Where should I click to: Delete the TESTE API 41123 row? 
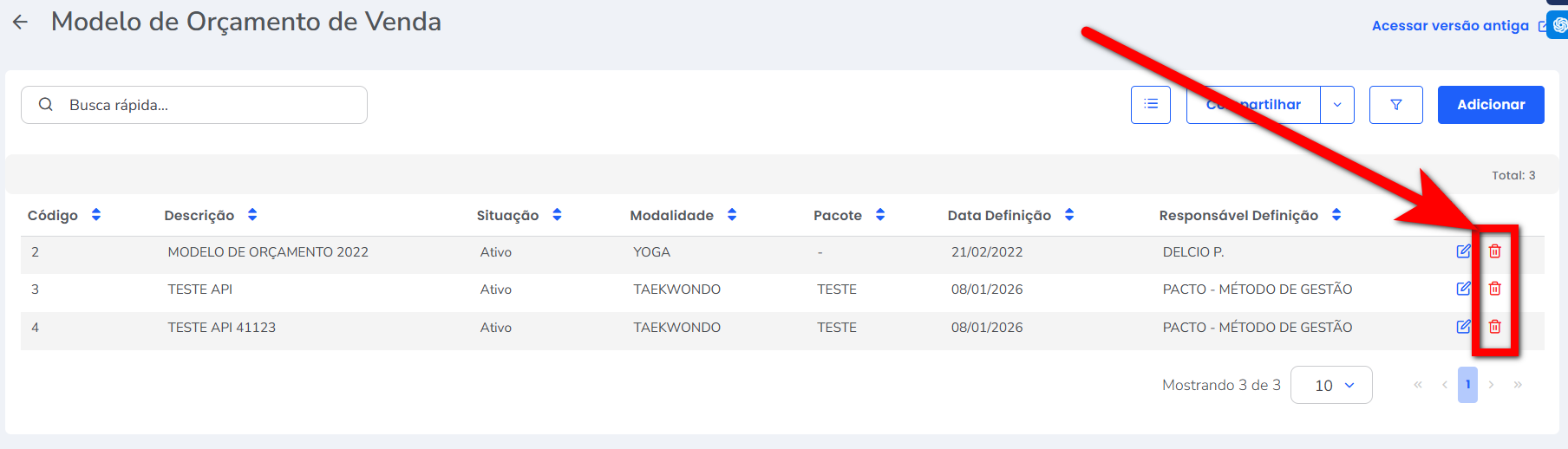pyautogui.click(x=1494, y=327)
